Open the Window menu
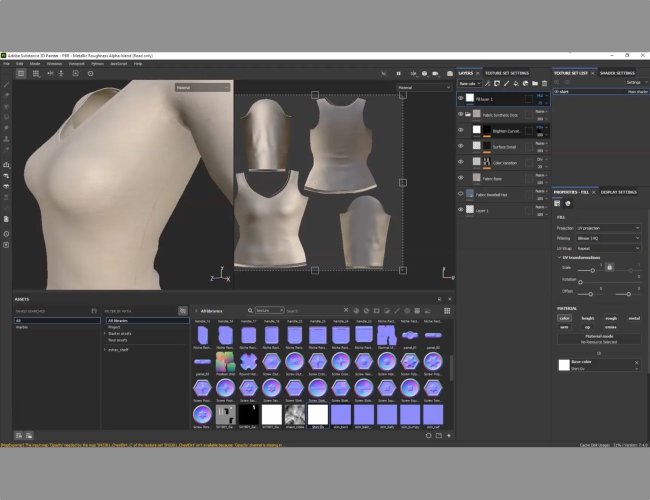650x500 pixels. pyautogui.click(x=54, y=64)
